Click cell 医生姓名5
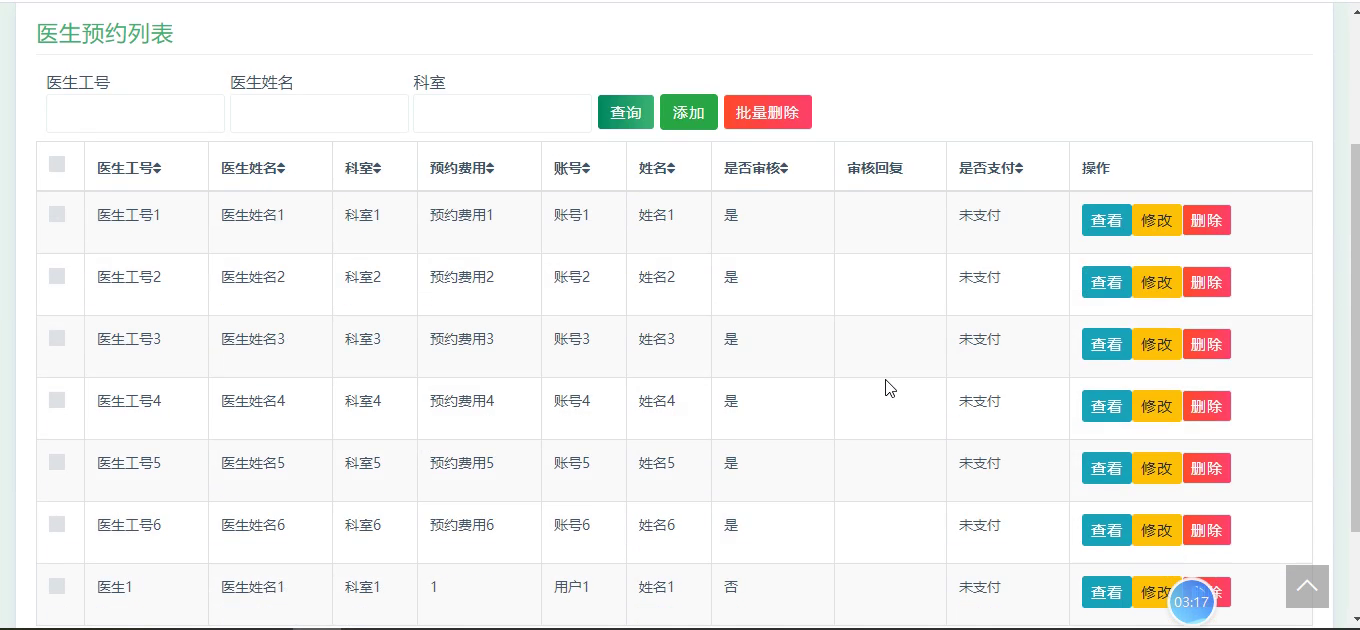 coord(253,463)
